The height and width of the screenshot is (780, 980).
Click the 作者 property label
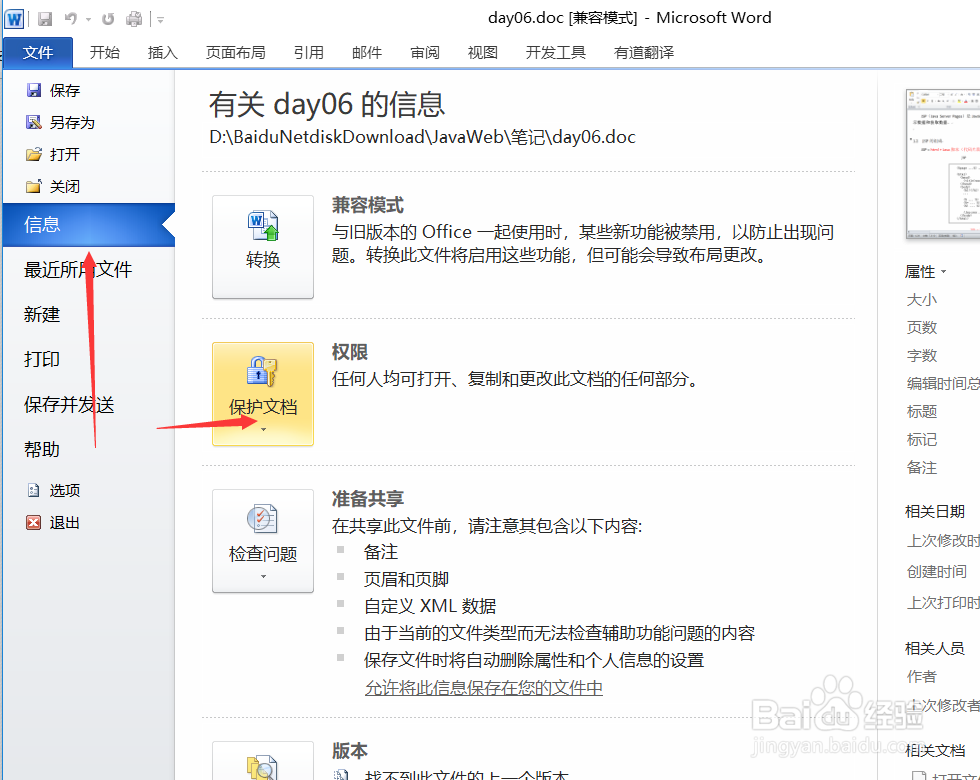click(x=922, y=676)
